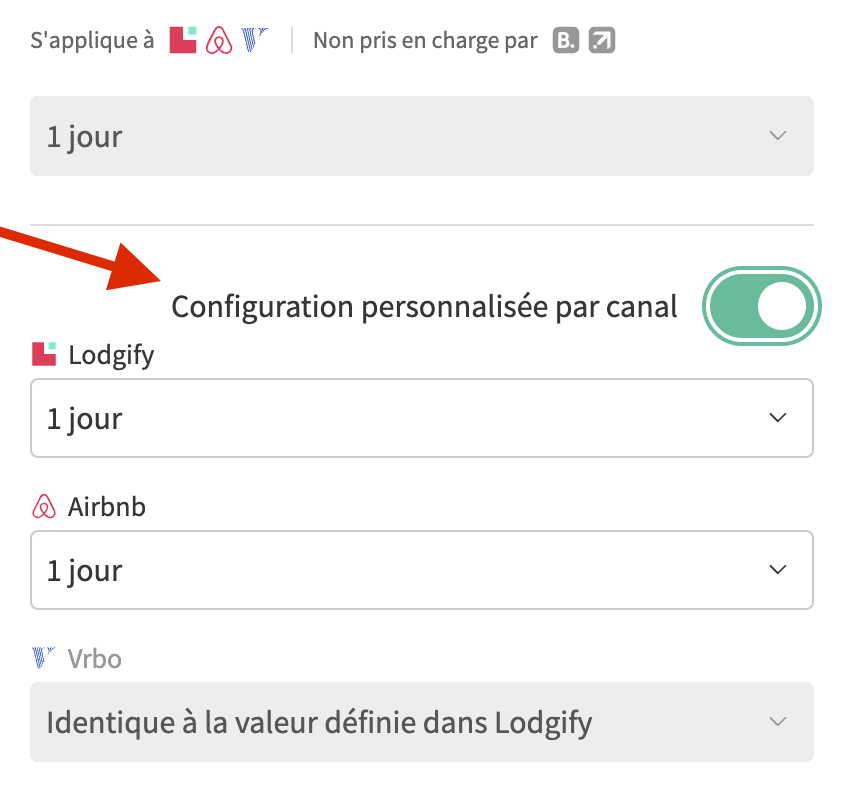Click the "Vrbo" channel label
This screenshot has height=796, width=862.
[95, 659]
